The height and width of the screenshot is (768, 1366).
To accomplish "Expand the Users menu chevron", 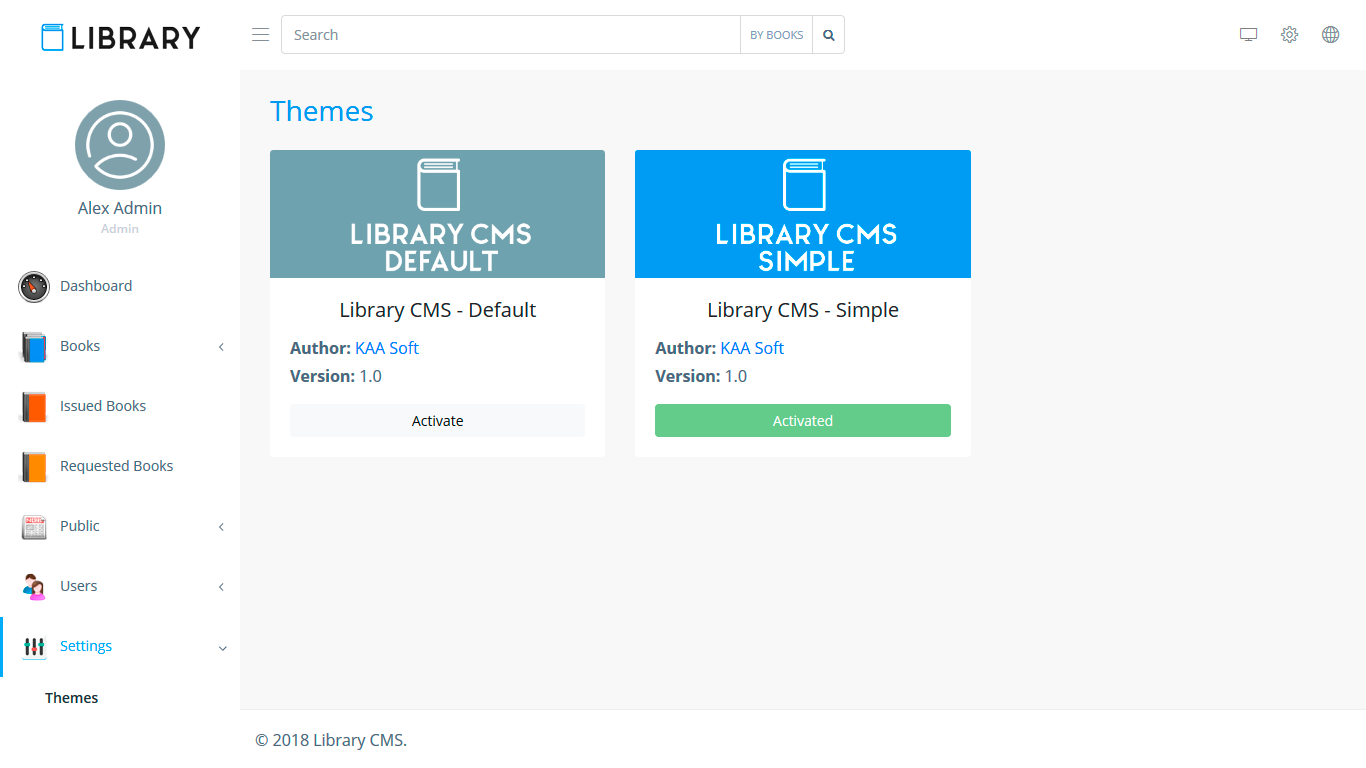I will tap(221, 587).
